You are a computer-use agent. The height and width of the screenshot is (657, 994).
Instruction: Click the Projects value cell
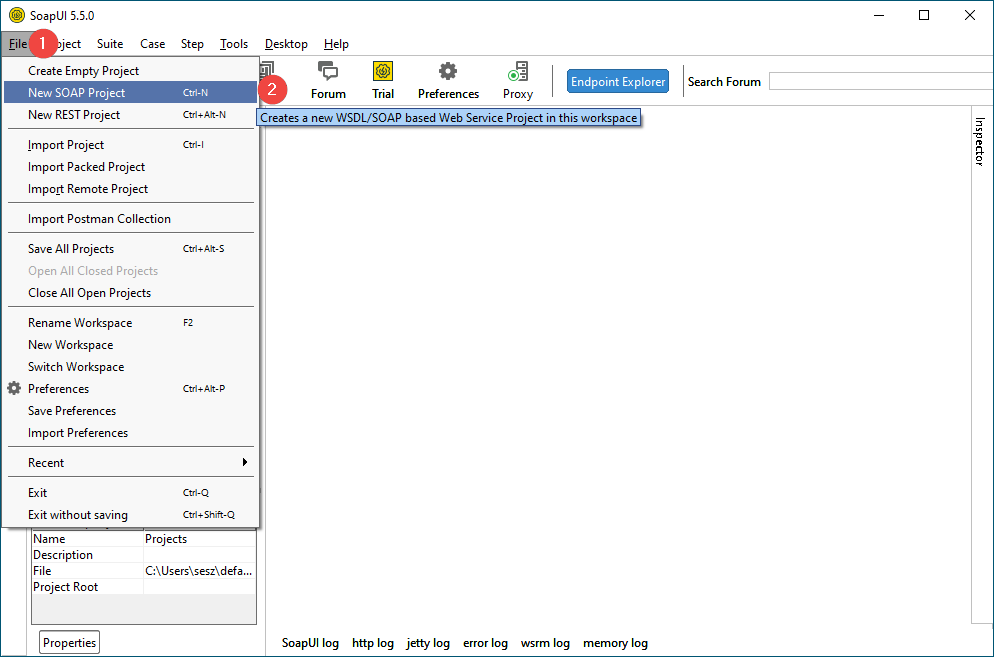point(200,538)
